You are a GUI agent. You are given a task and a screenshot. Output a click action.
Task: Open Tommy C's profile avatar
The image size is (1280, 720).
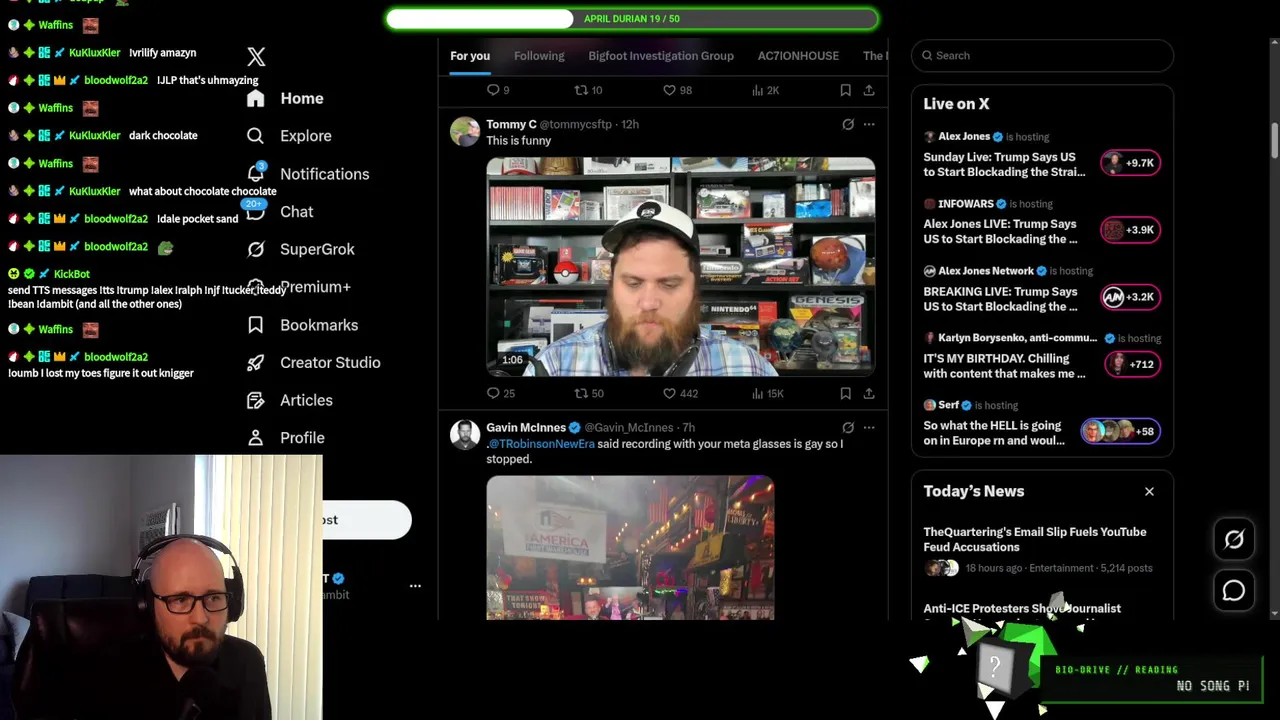point(465,131)
